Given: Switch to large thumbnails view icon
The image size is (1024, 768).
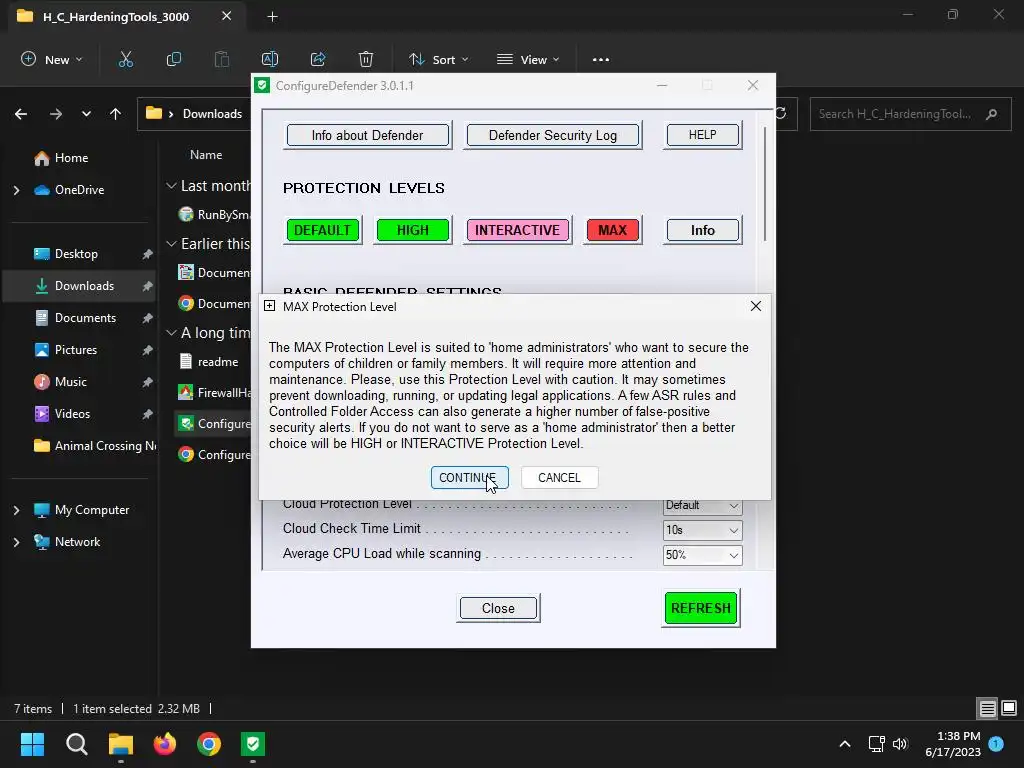Looking at the screenshot, I should [1009, 708].
